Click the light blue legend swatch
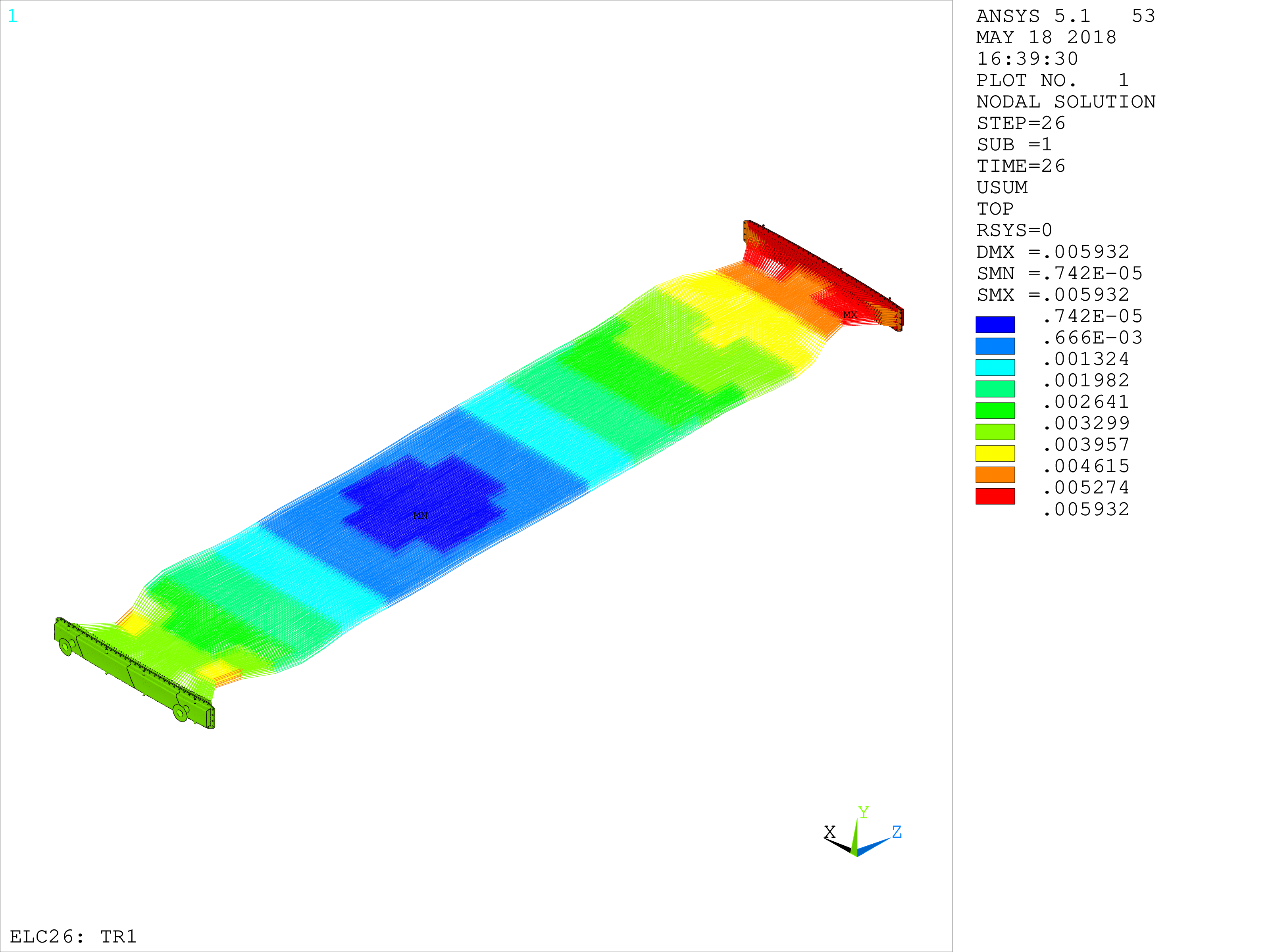The image size is (1270, 952). click(x=995, y=346)
